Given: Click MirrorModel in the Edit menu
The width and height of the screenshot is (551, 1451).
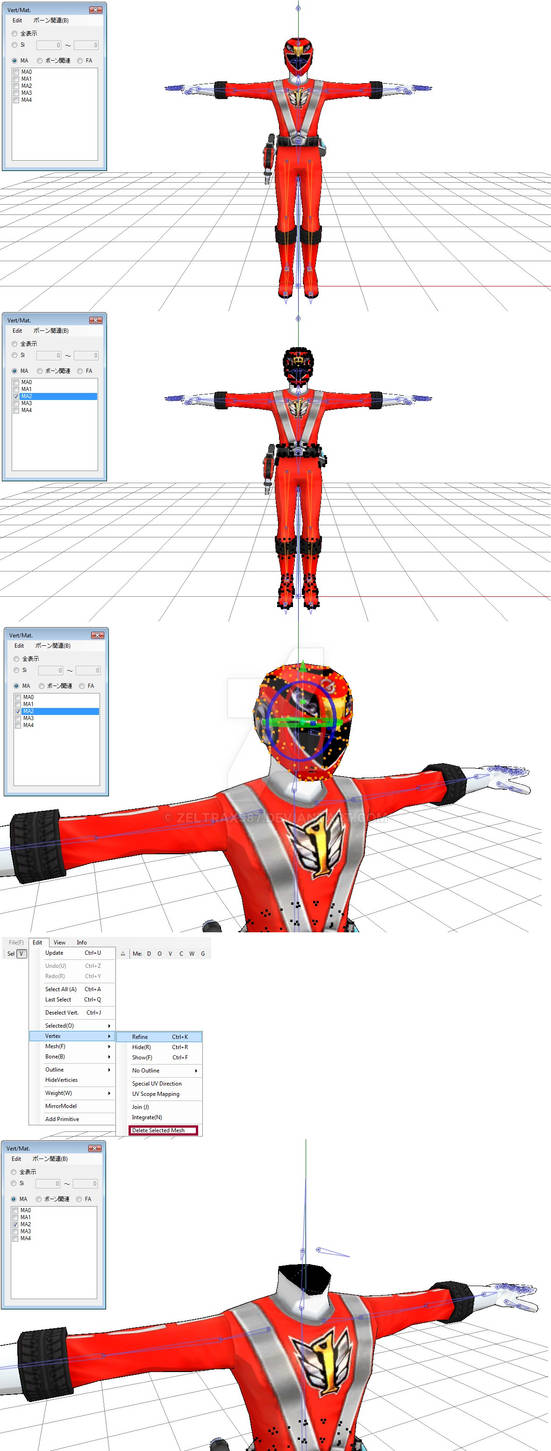Looking at the screenshot, I should point(72,1106).
